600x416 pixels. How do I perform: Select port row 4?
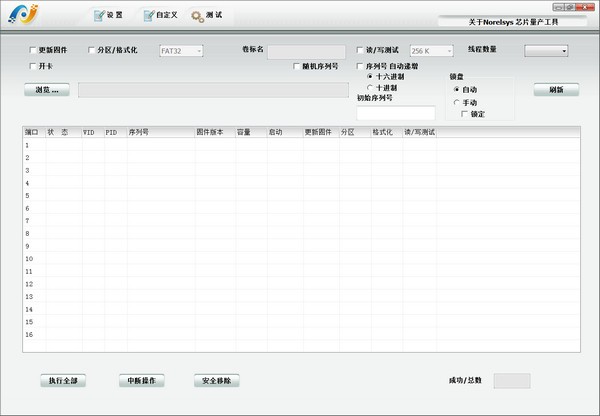click(x=302, y=183)
